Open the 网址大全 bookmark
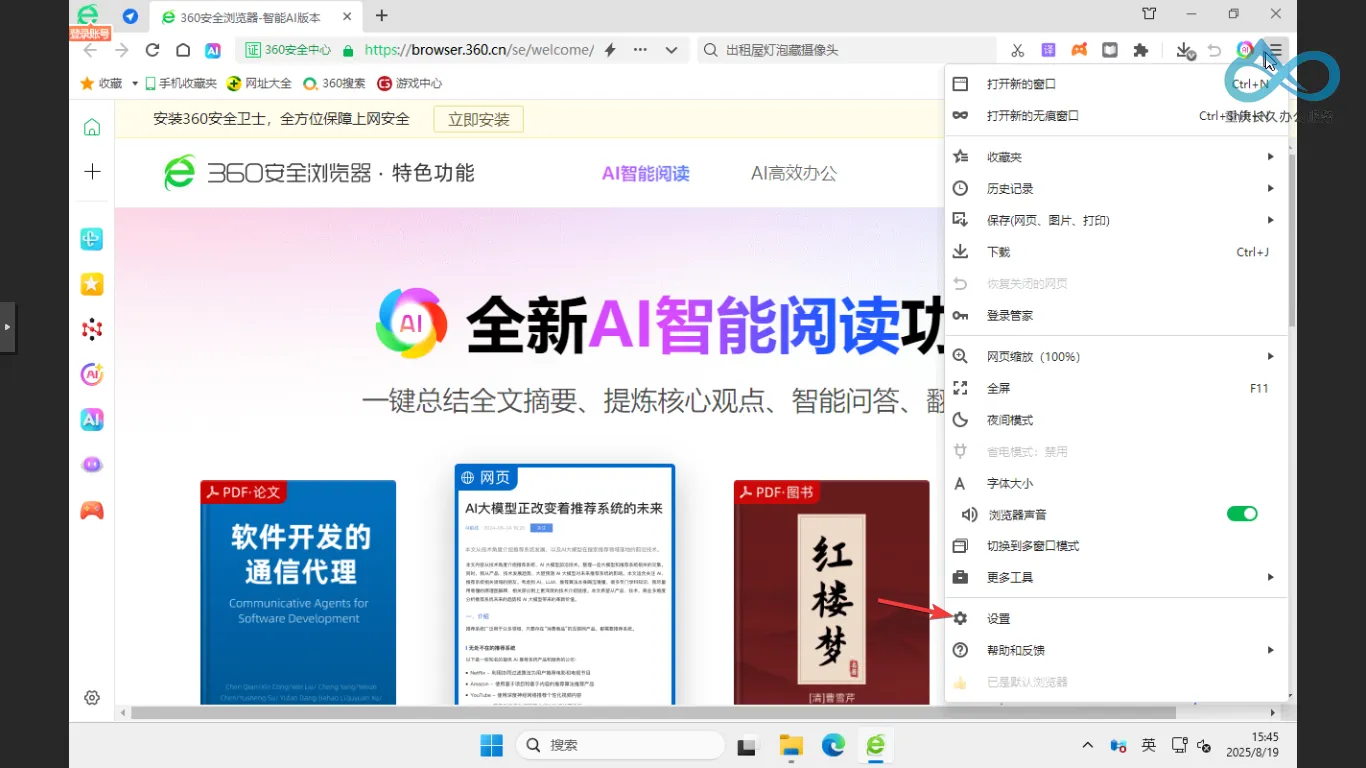This screenshot has width=1366, height=768. (259, 83)
